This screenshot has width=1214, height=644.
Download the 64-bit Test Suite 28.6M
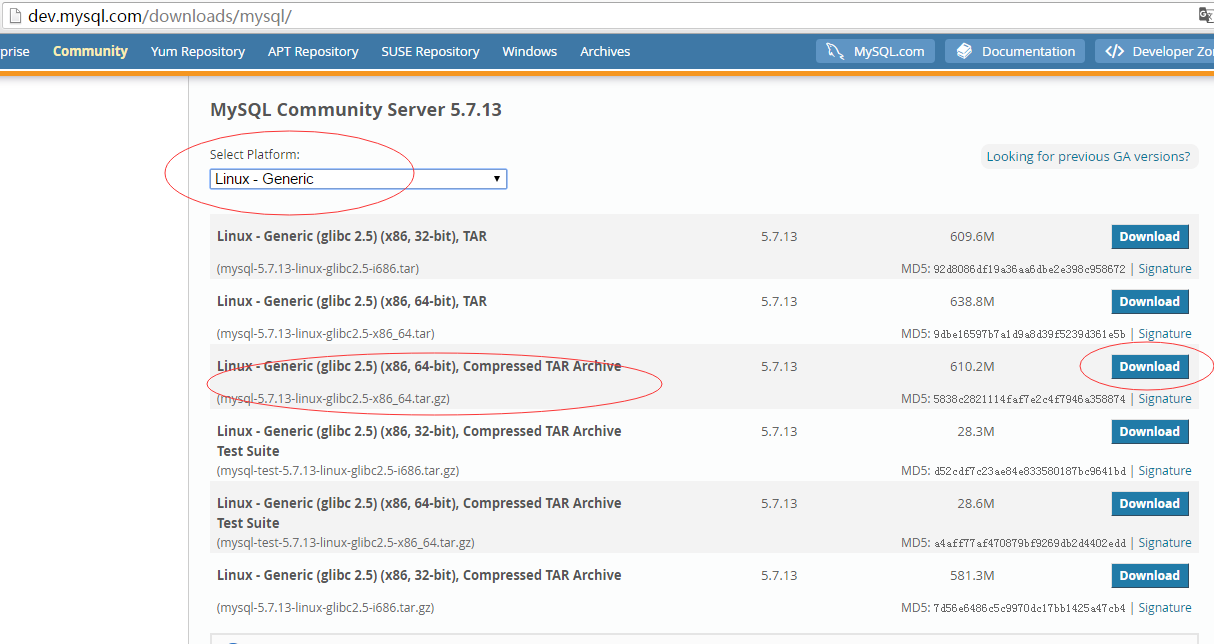(x=1150, y=504)
